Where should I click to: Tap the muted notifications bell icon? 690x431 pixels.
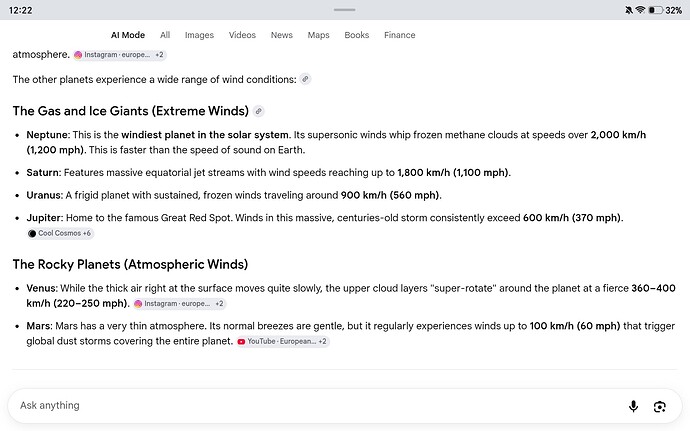629,10
